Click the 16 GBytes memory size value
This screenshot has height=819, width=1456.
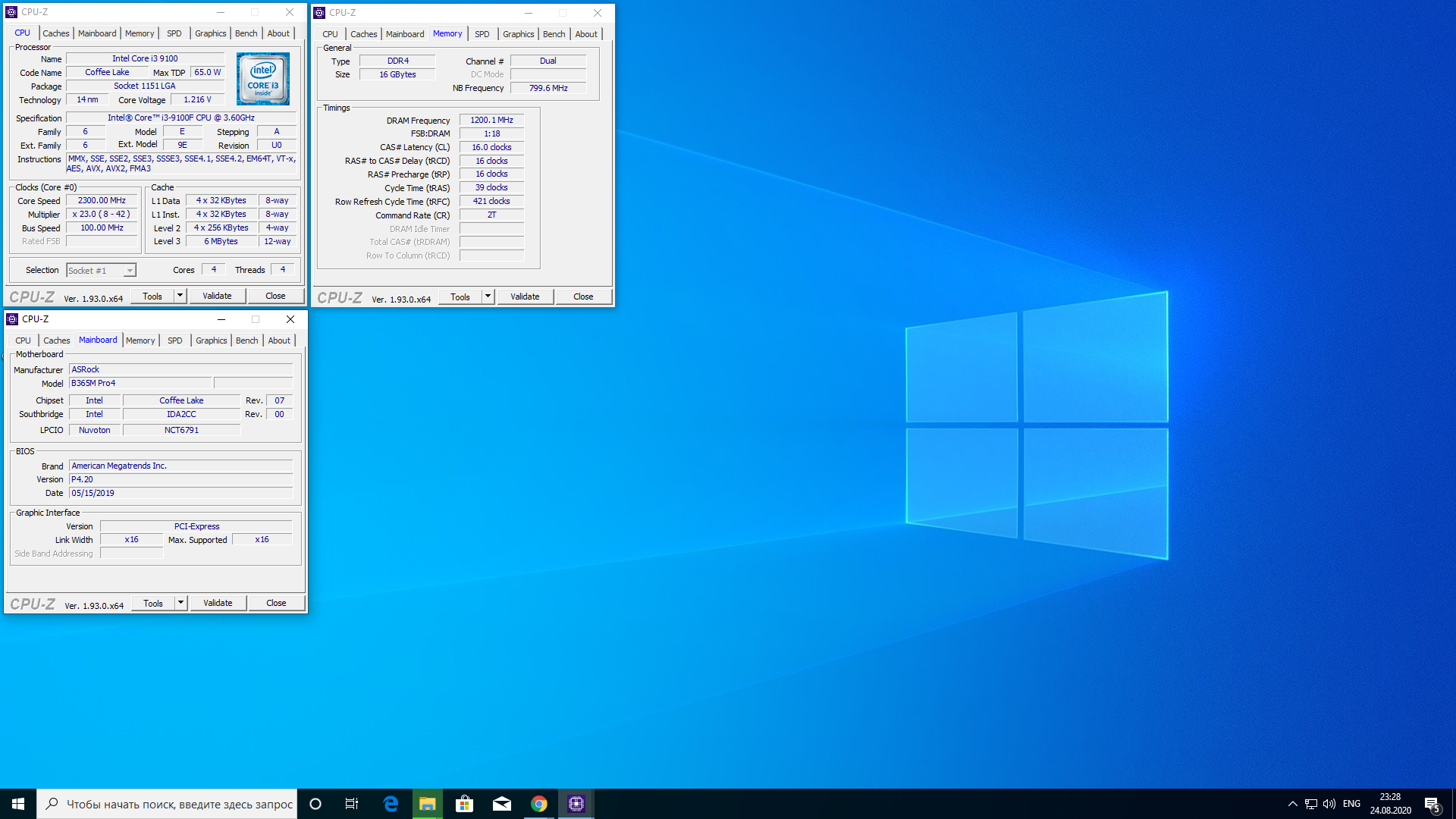(397, 74)
